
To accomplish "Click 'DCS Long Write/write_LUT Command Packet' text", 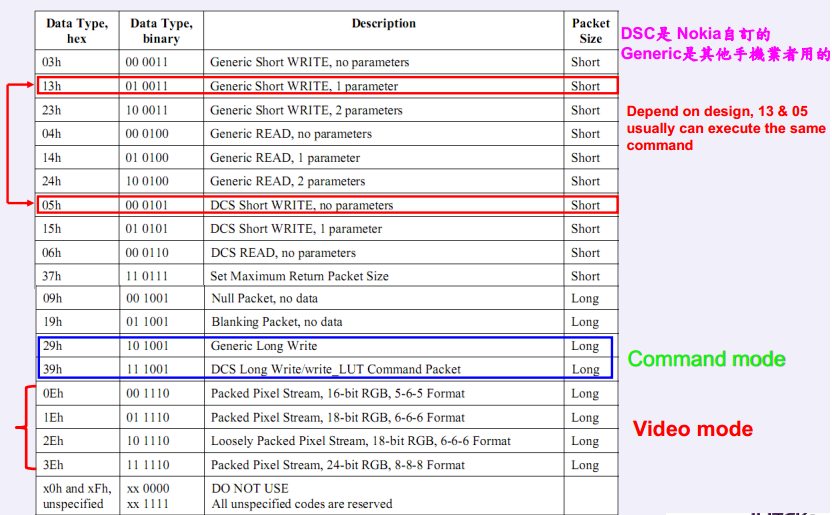I will coord(336,369).
